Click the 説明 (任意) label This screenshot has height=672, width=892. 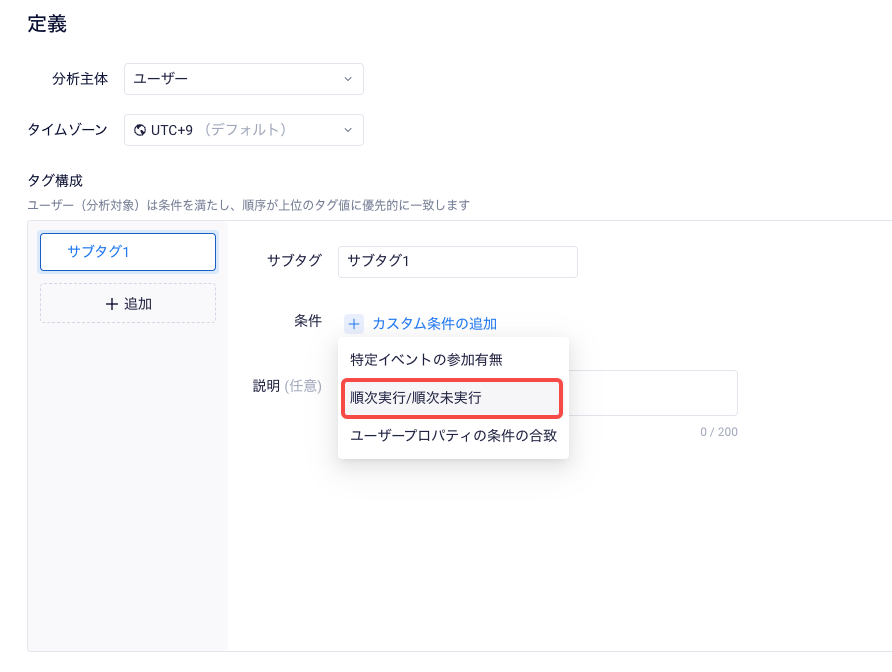pyautogui.click(x=287, y=386)
